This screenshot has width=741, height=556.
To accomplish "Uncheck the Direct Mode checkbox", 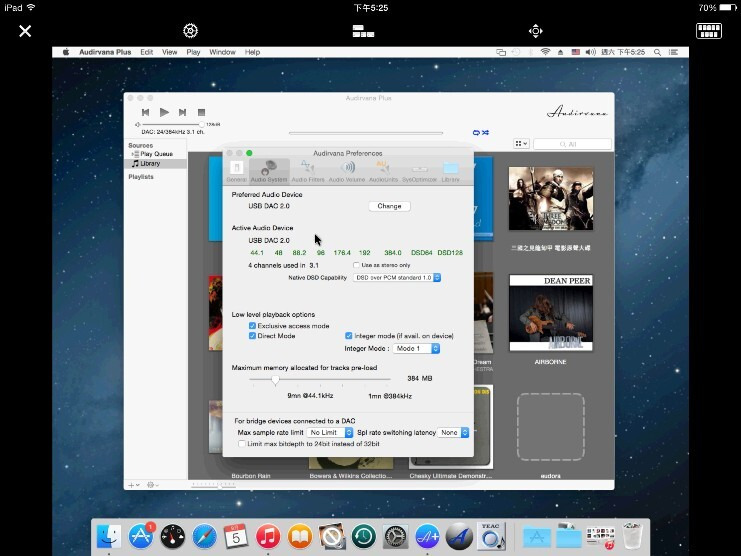I will click(252, 336).
